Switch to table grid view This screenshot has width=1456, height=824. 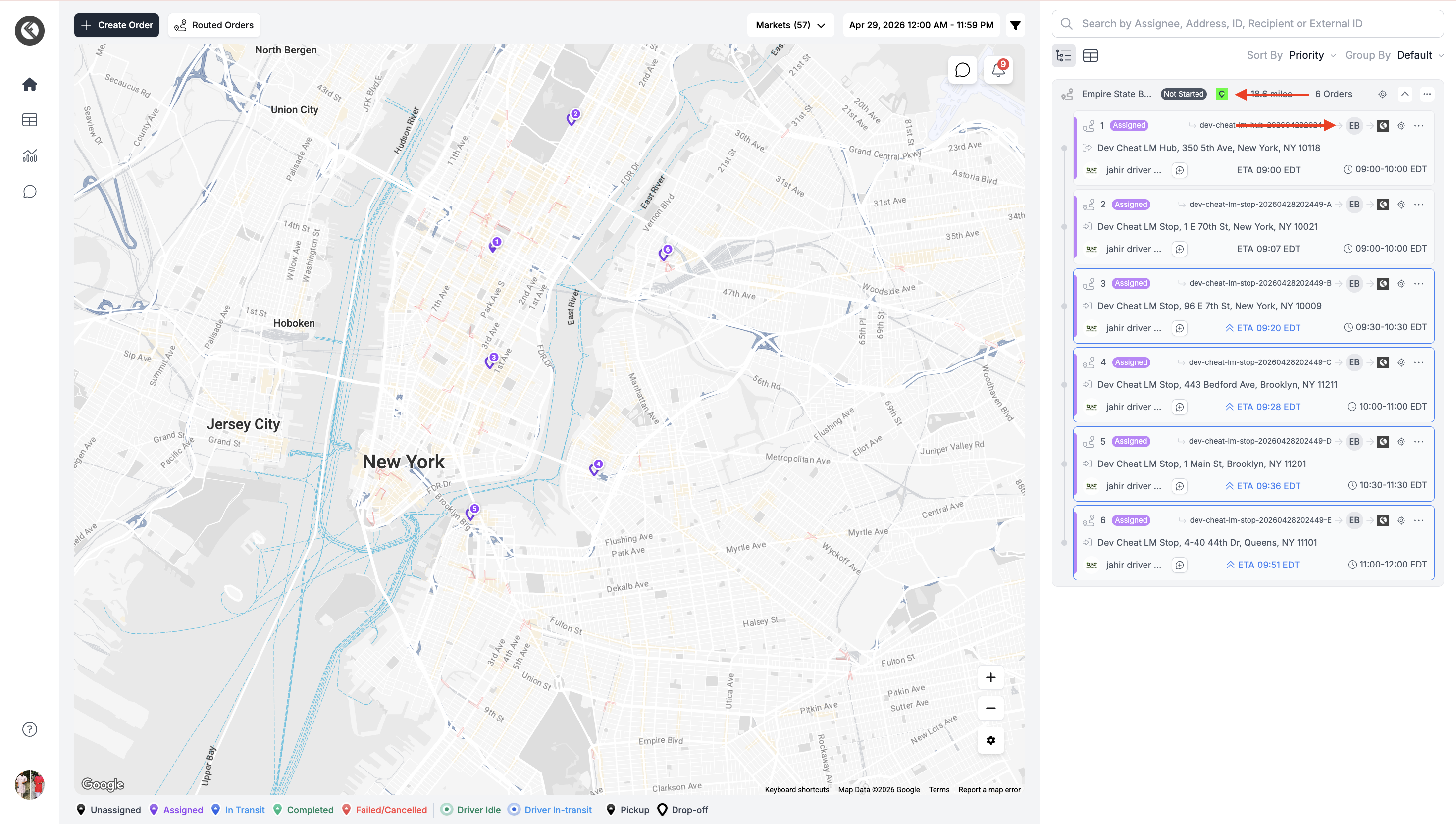tap(1090, 55)
